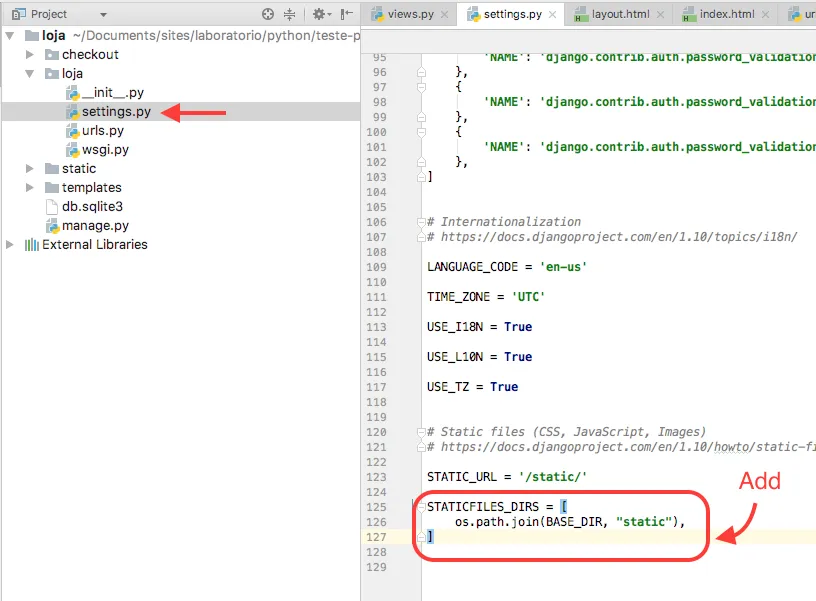
Task: Click USE_TZ setting text
Action: click(x=448, y=387)
